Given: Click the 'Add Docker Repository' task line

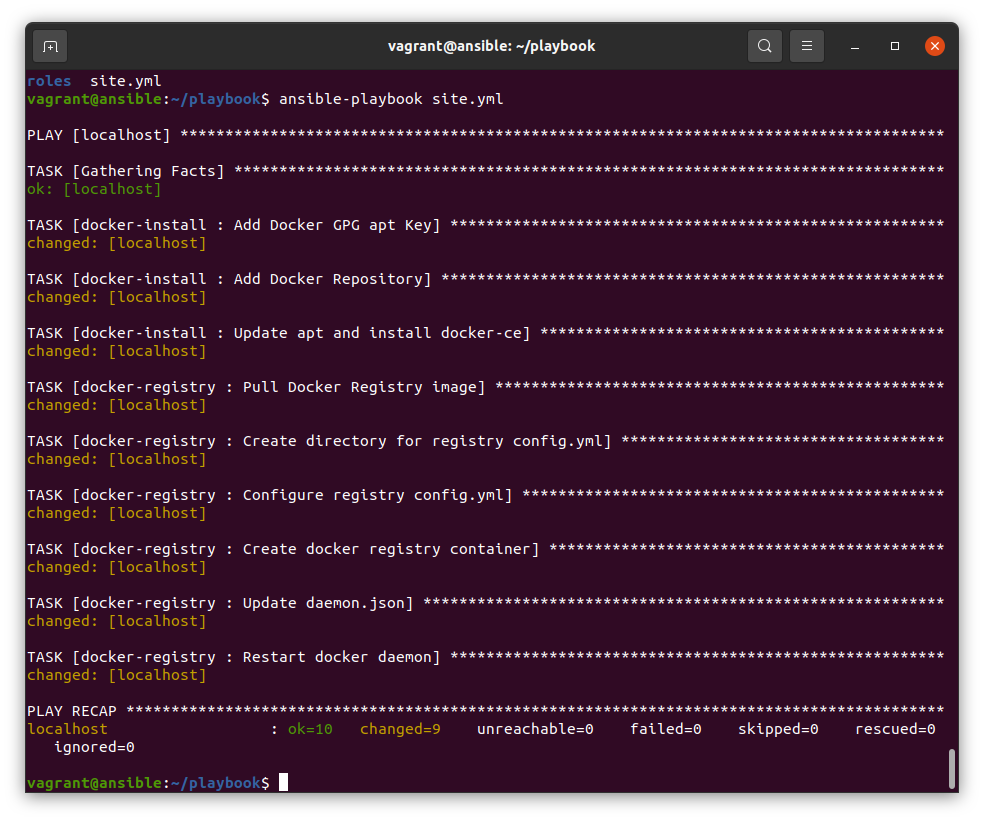Looking at the screenshot, I should point(485,279).
